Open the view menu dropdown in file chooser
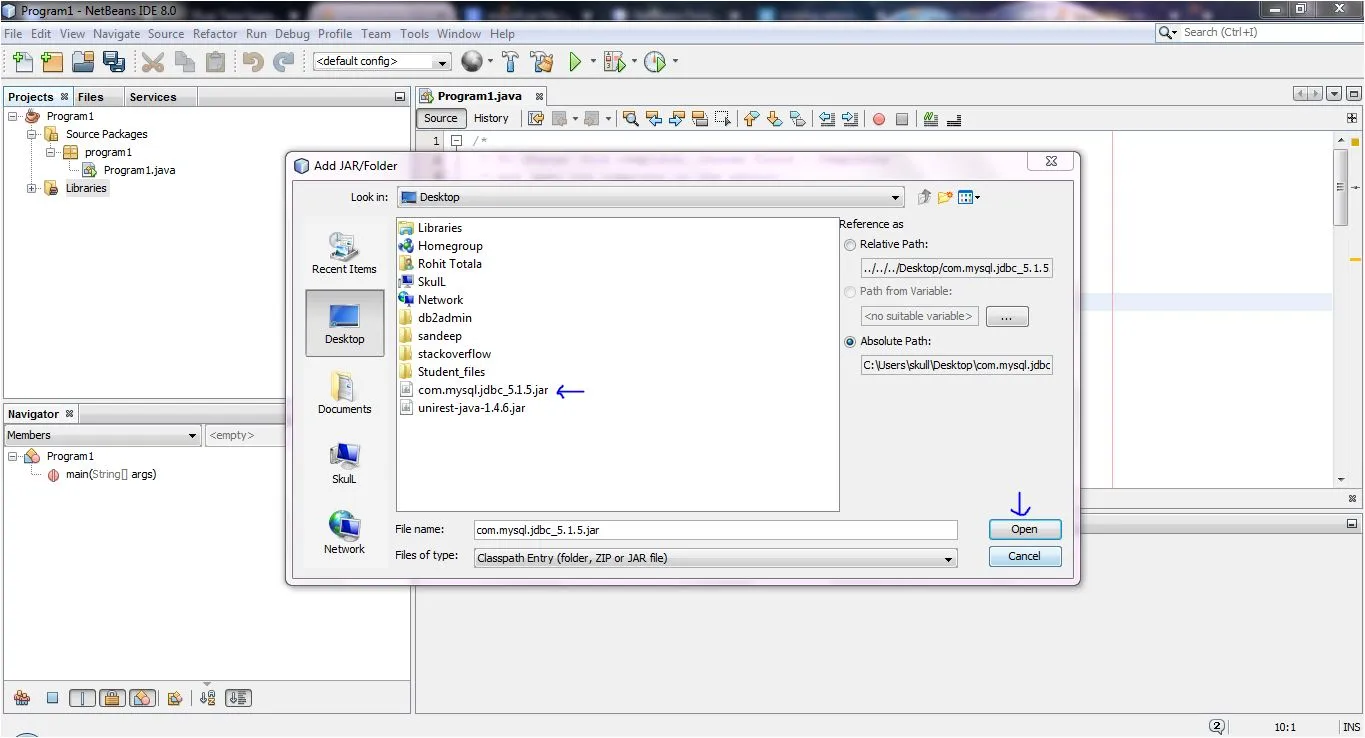The image size is (1365, 738). coord(969,197)
